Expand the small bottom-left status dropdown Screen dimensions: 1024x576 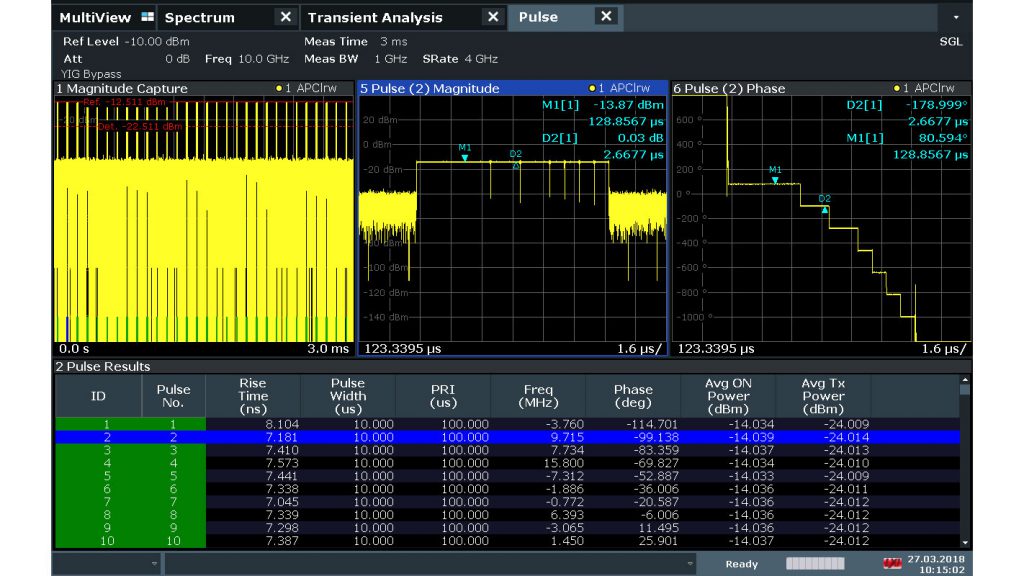coord(154,564)
